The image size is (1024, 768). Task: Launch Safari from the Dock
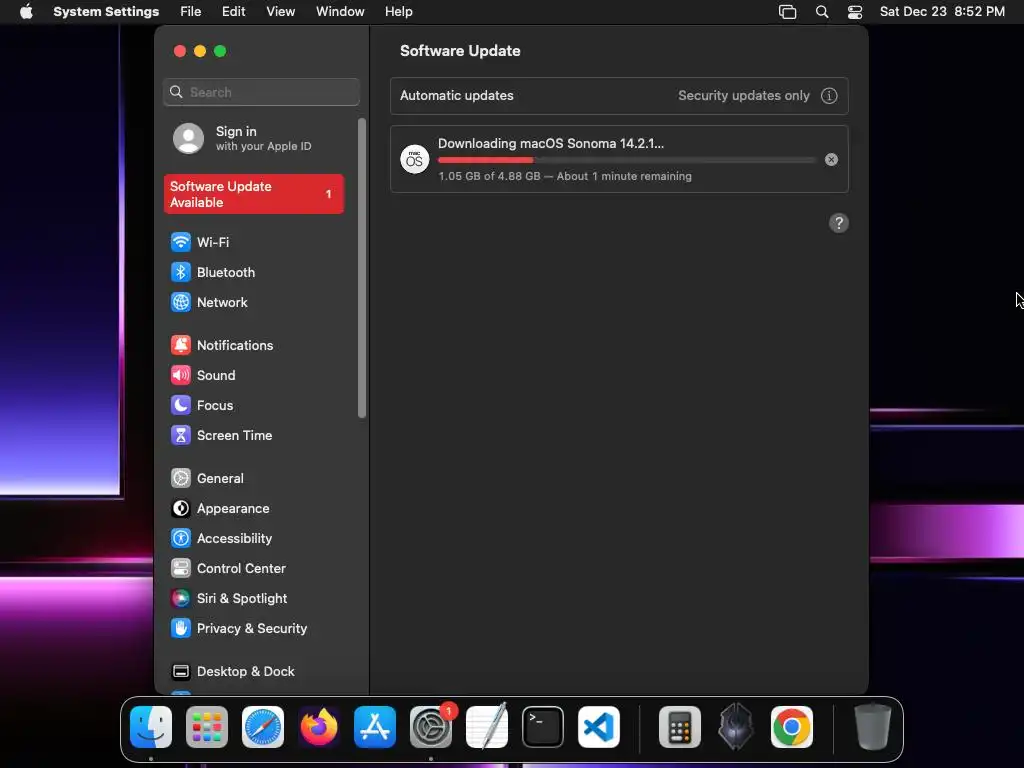263,727
